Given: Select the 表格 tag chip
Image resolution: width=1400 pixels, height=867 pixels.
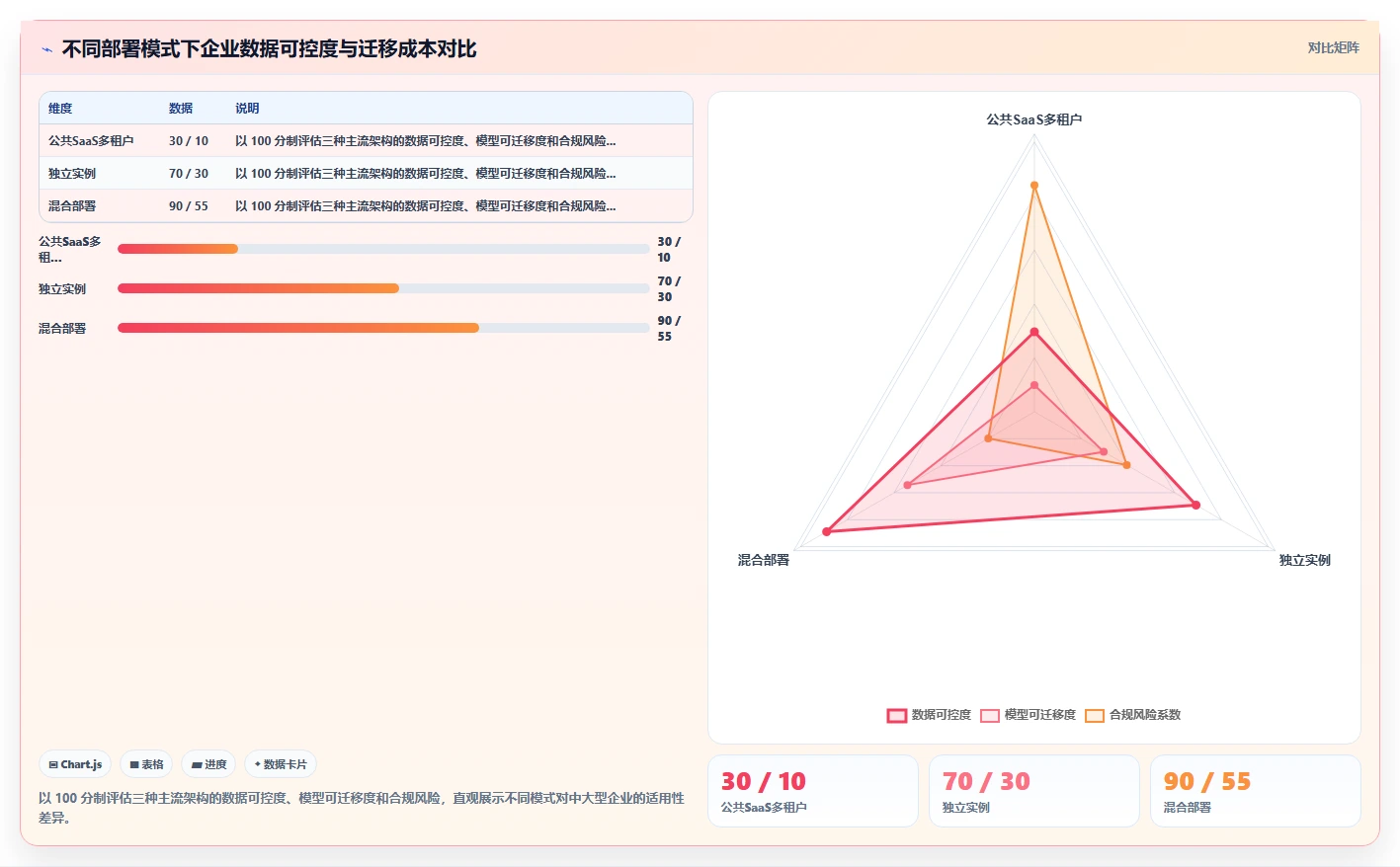Looking at the screenshot, I should click(x=146, y=764).
